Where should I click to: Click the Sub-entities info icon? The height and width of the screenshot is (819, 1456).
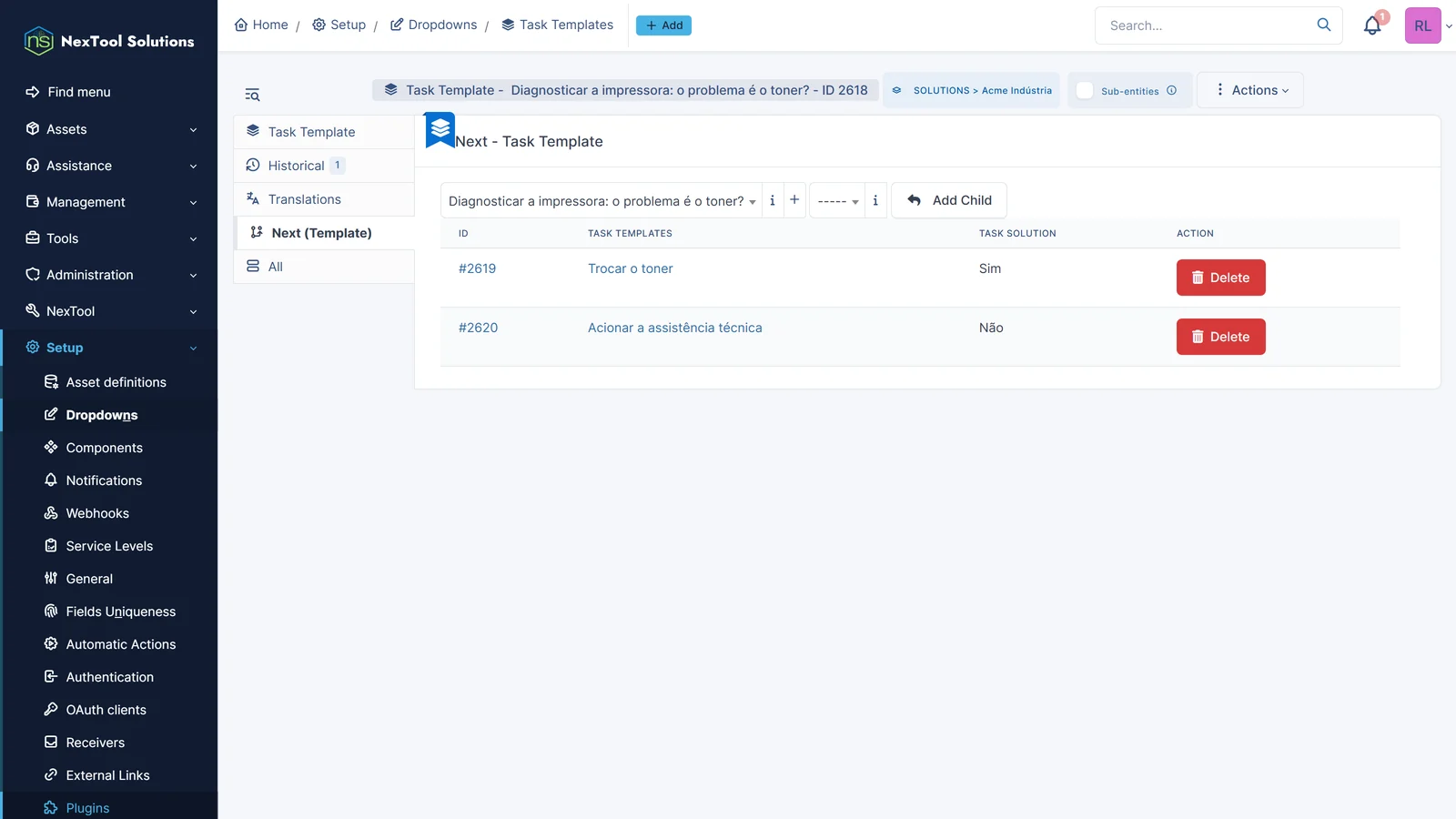[x=1172, y=90]
